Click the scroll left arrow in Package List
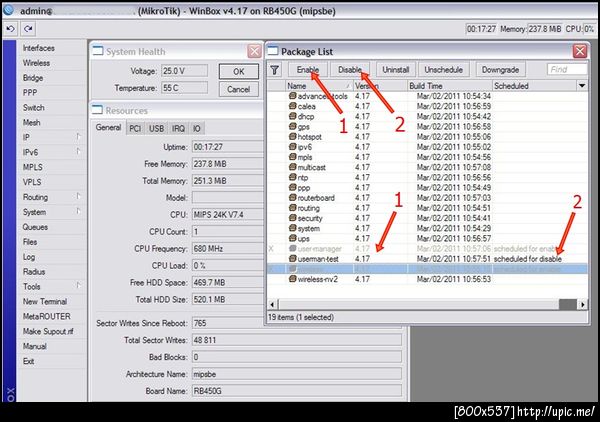The height and width of the screenshot is (422, 600). (x=272, y=305)
